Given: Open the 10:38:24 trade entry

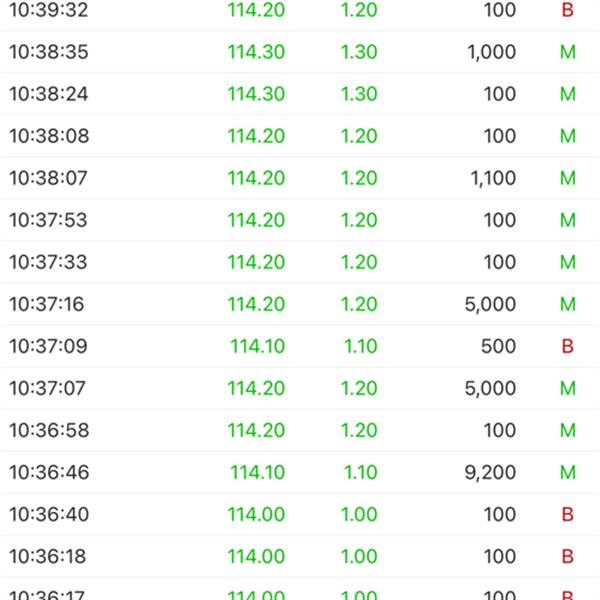Looking at the screenshot, I should pos(300,94).
